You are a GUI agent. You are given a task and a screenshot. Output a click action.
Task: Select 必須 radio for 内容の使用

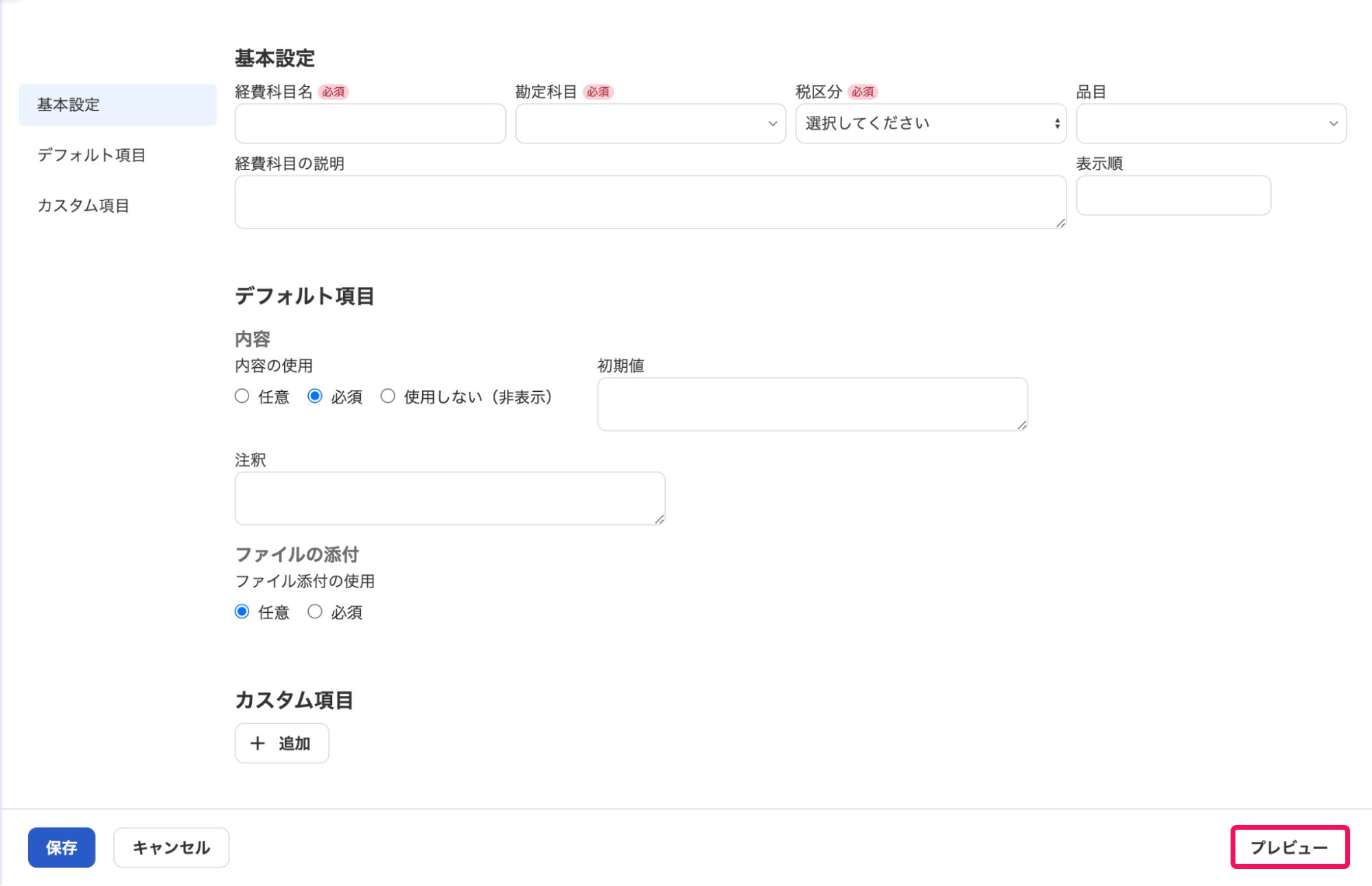314,396
